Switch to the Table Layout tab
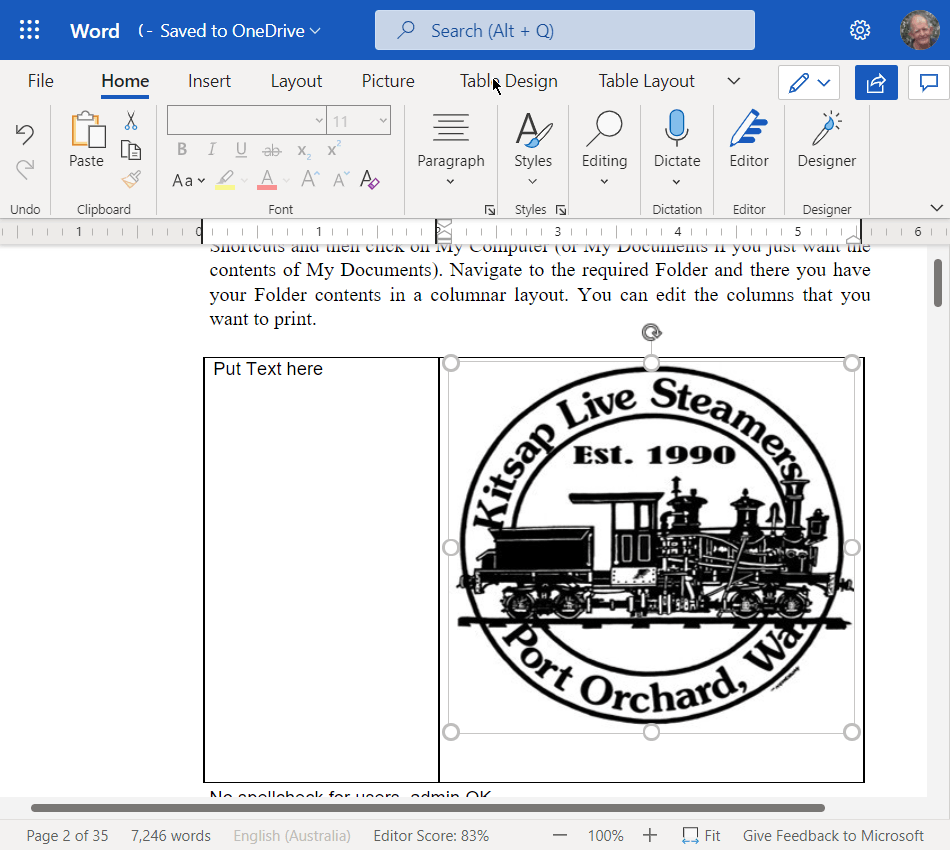Image resolution: width=950 pixels, height=850 pixels. pyautogui.click(x=646, y=81)
